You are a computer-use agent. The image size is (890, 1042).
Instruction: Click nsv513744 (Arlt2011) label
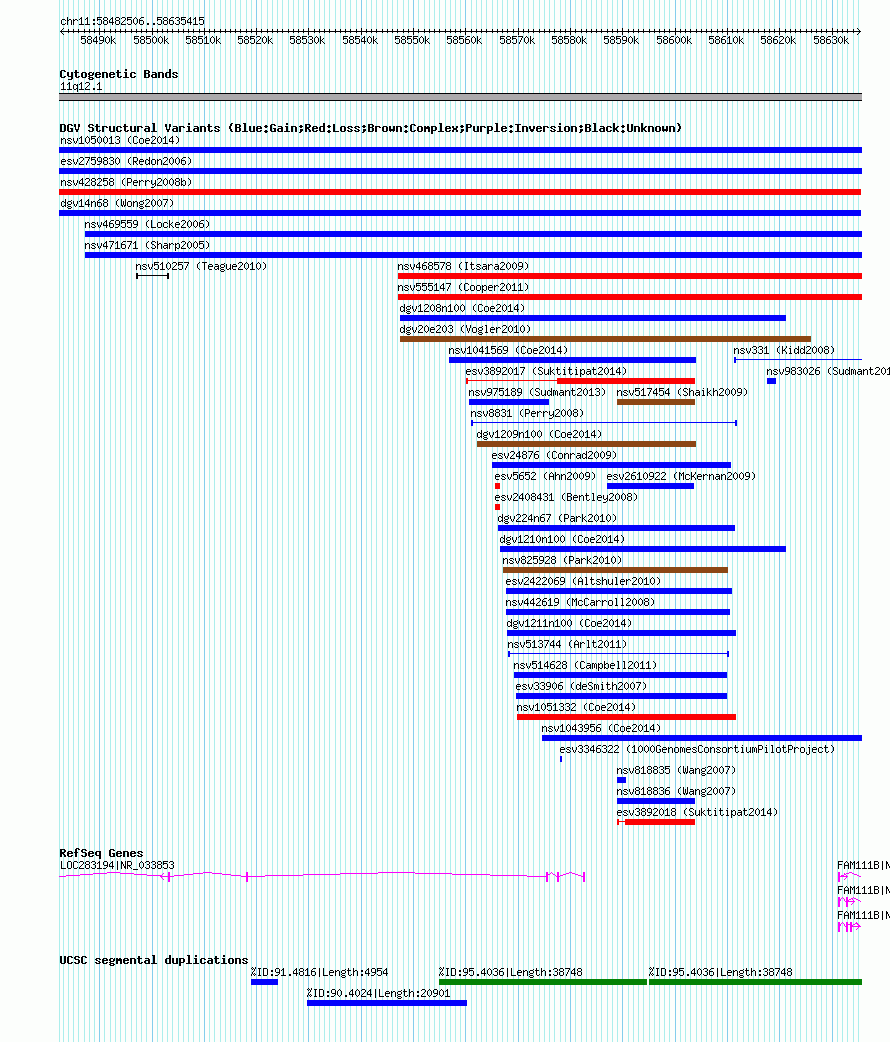567,645
